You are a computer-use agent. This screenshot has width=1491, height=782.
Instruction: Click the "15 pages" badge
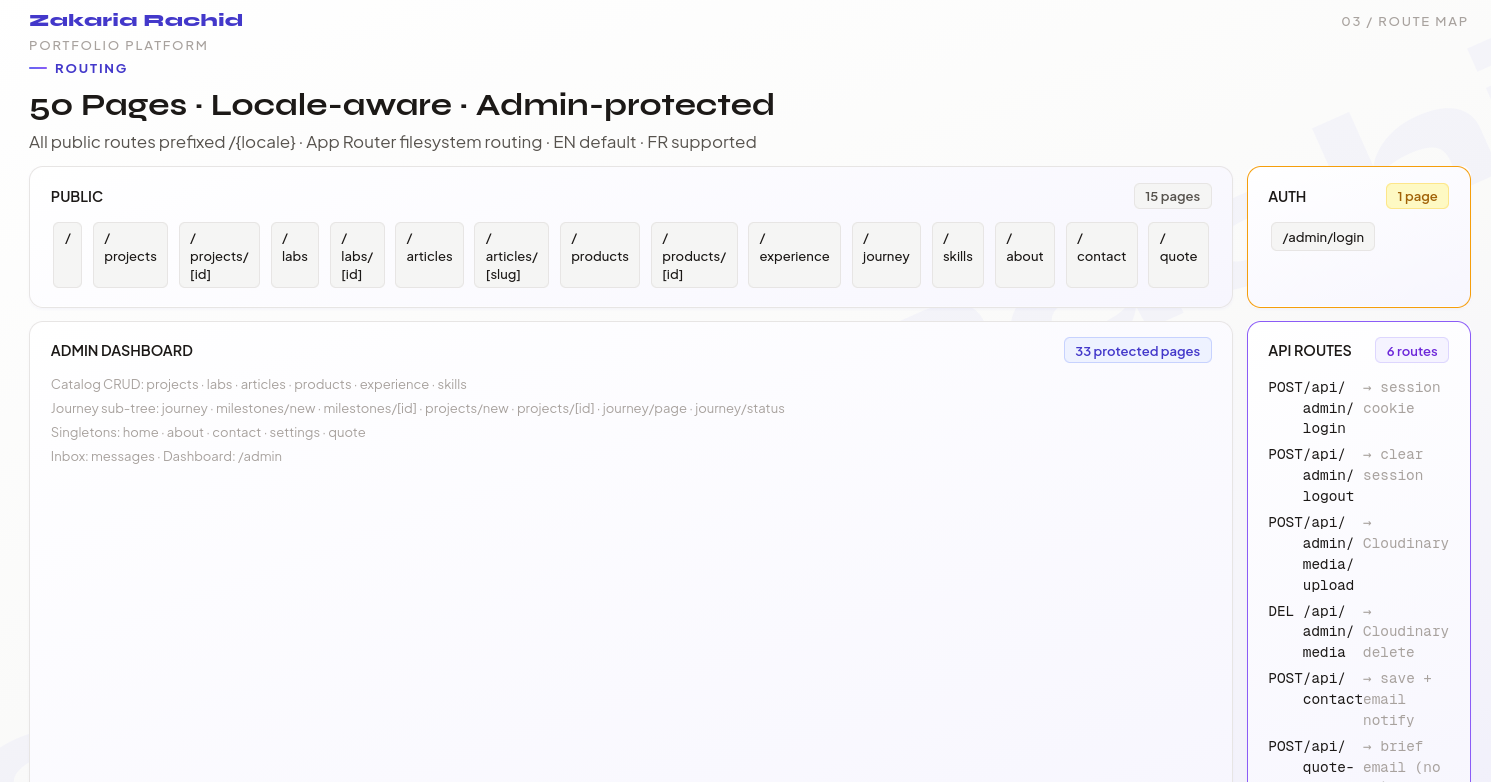1173,196
